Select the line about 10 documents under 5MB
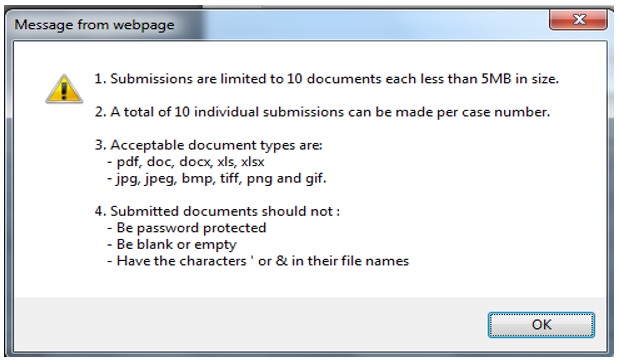620x360 pixels. click(327, 79)
